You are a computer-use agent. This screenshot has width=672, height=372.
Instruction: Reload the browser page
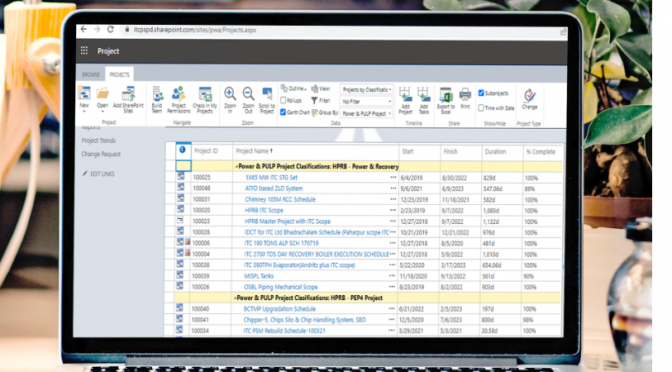tap(111, 29)
